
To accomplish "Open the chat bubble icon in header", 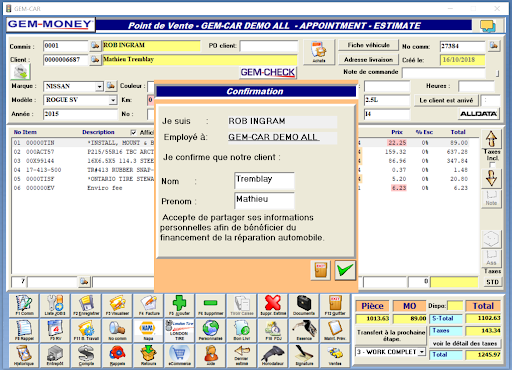I will (x=488, y=26).
